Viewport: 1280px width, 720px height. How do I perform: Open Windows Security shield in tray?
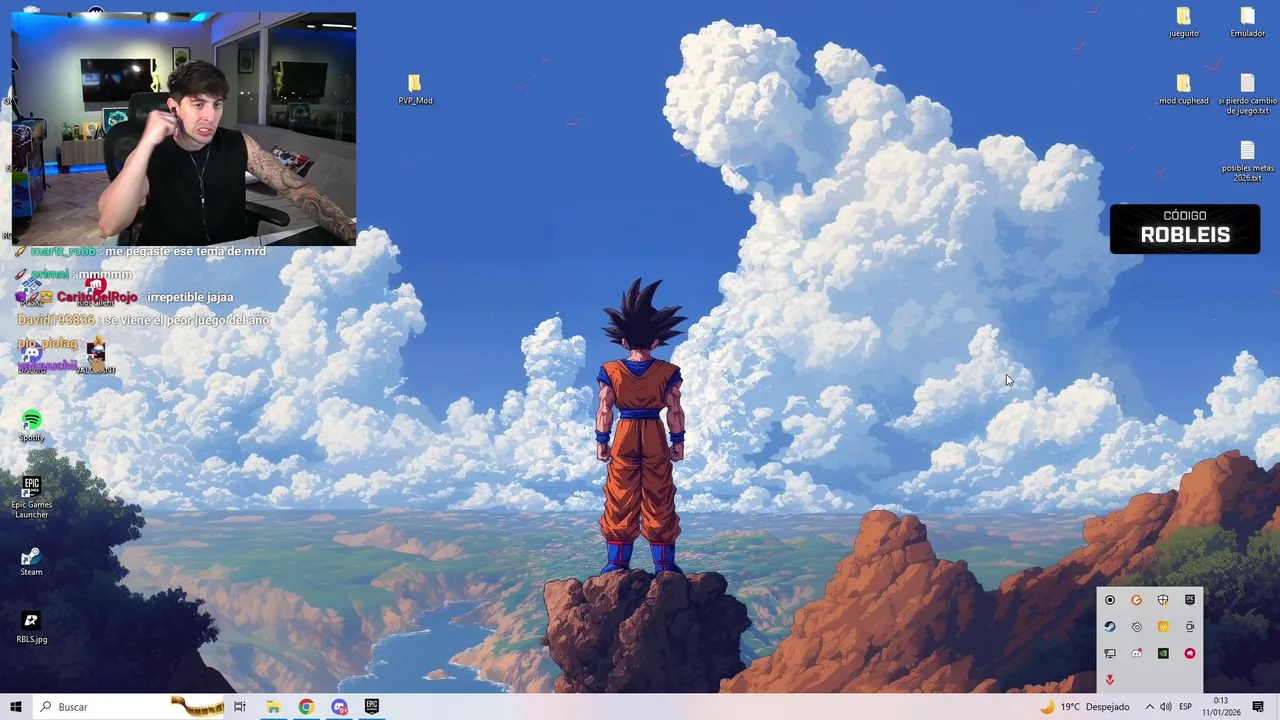tap(1163, 600)
